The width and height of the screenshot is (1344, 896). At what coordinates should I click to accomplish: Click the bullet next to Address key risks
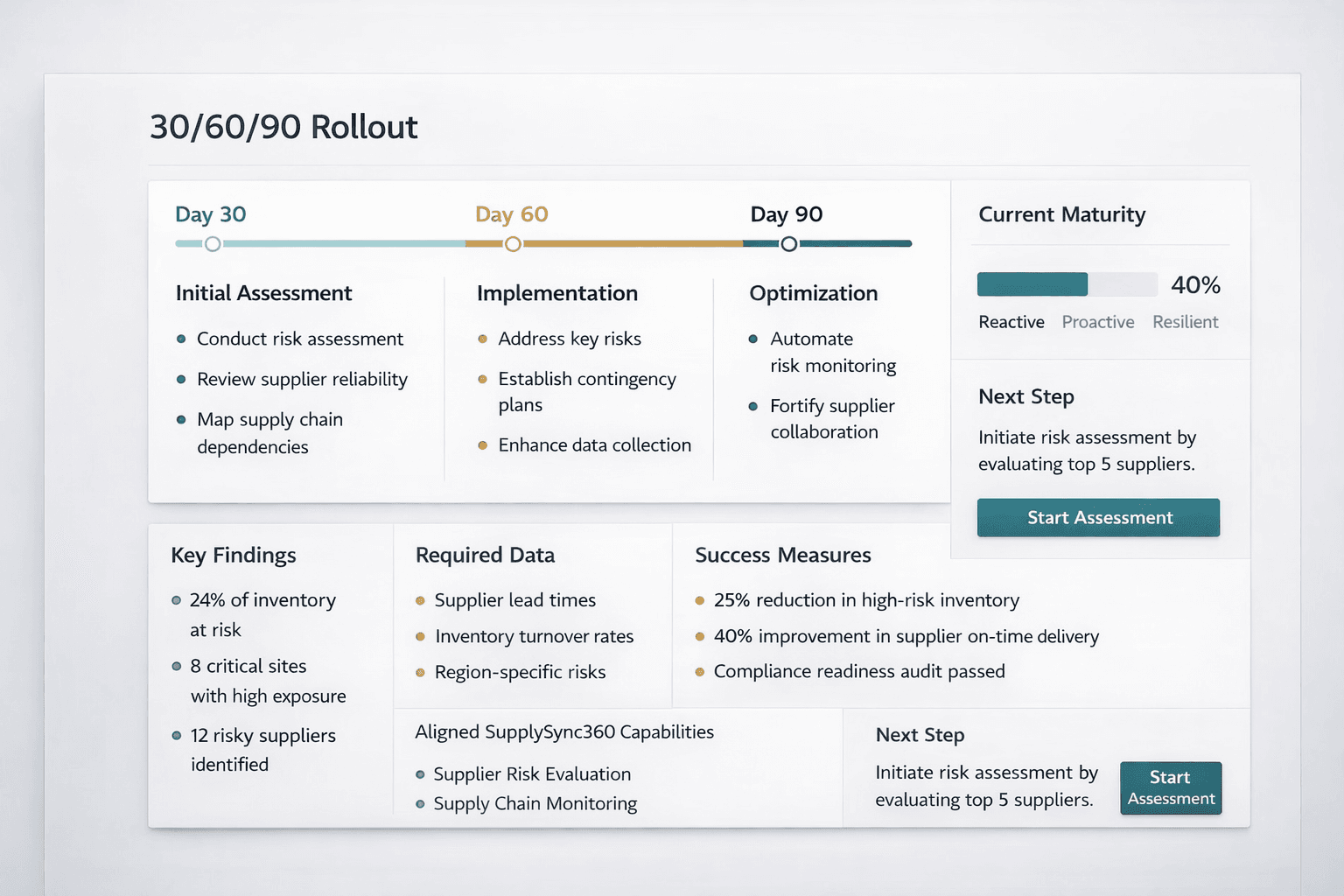click(484, 339)
